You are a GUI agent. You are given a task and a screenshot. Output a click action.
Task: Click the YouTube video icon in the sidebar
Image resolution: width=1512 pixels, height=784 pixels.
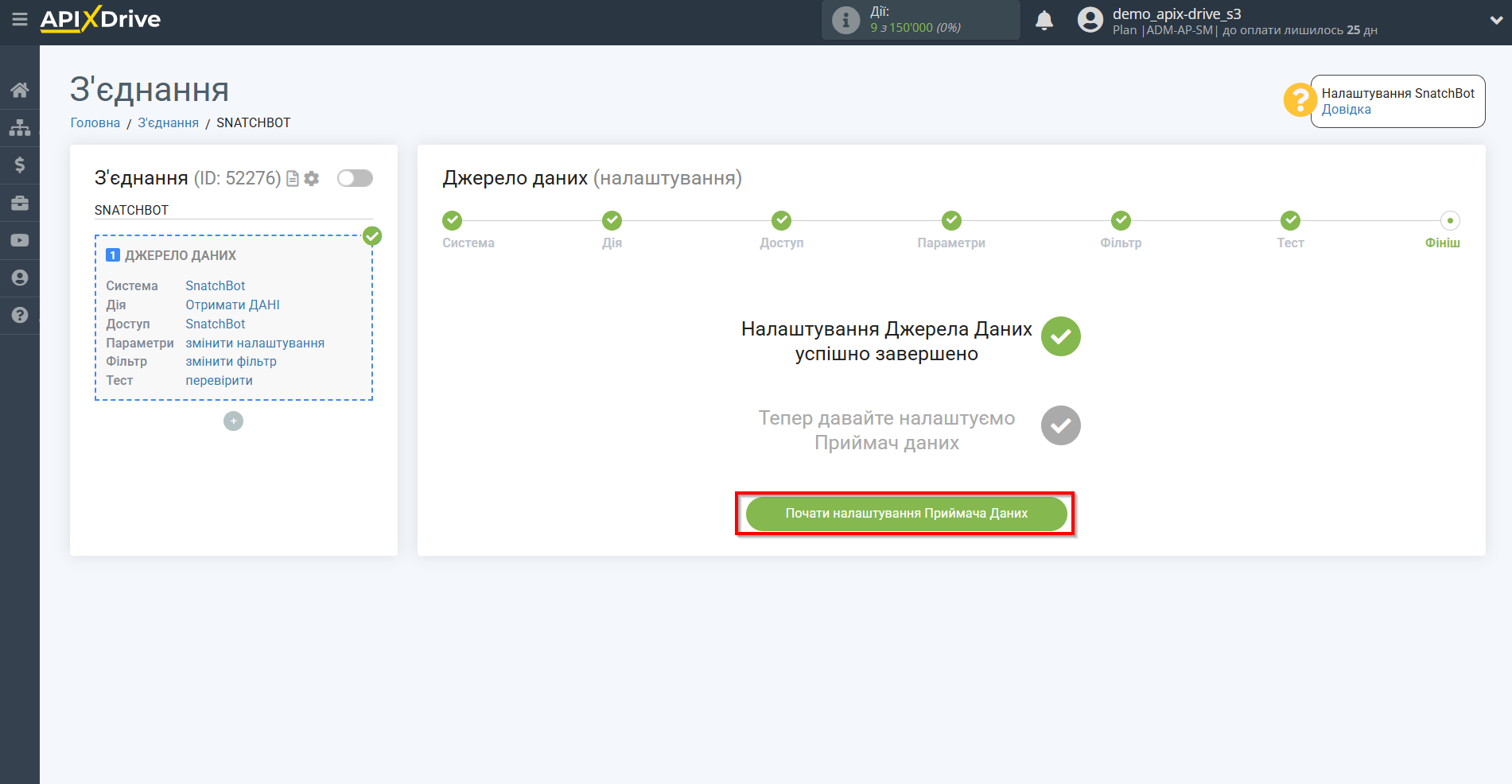20,240
